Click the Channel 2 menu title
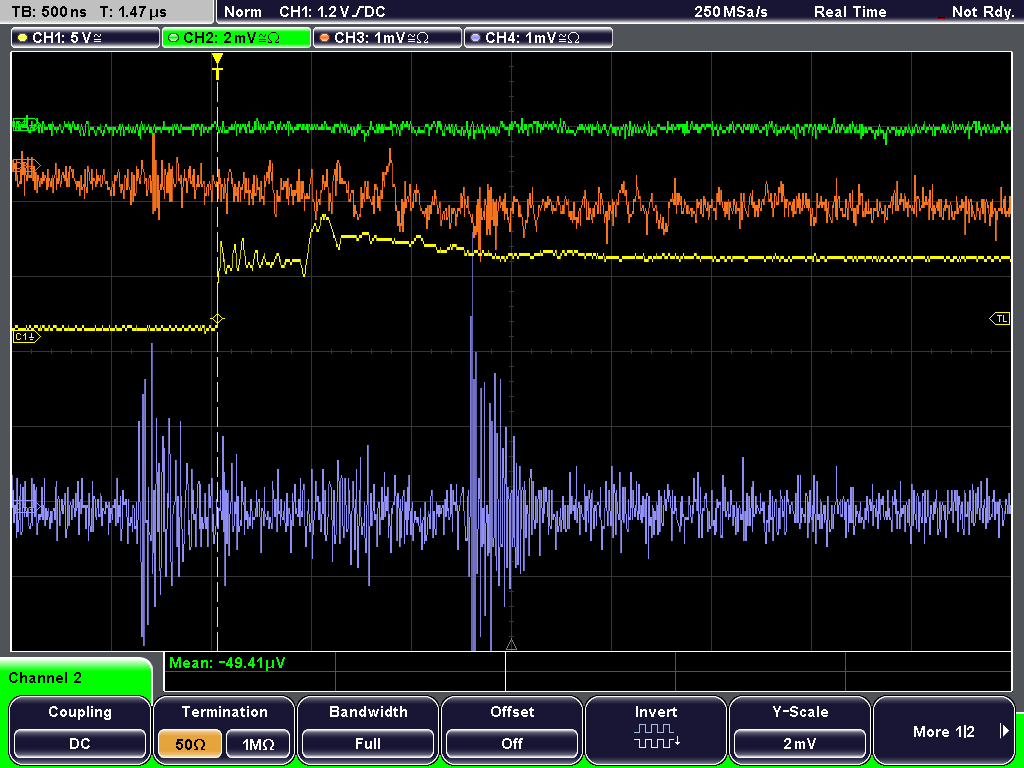The height and width of the screenshot is (768, 1024). tap(45, 678)
